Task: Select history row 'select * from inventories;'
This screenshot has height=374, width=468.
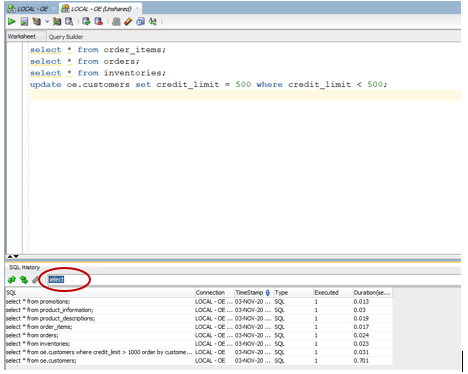Action: [x=199, y=344]
